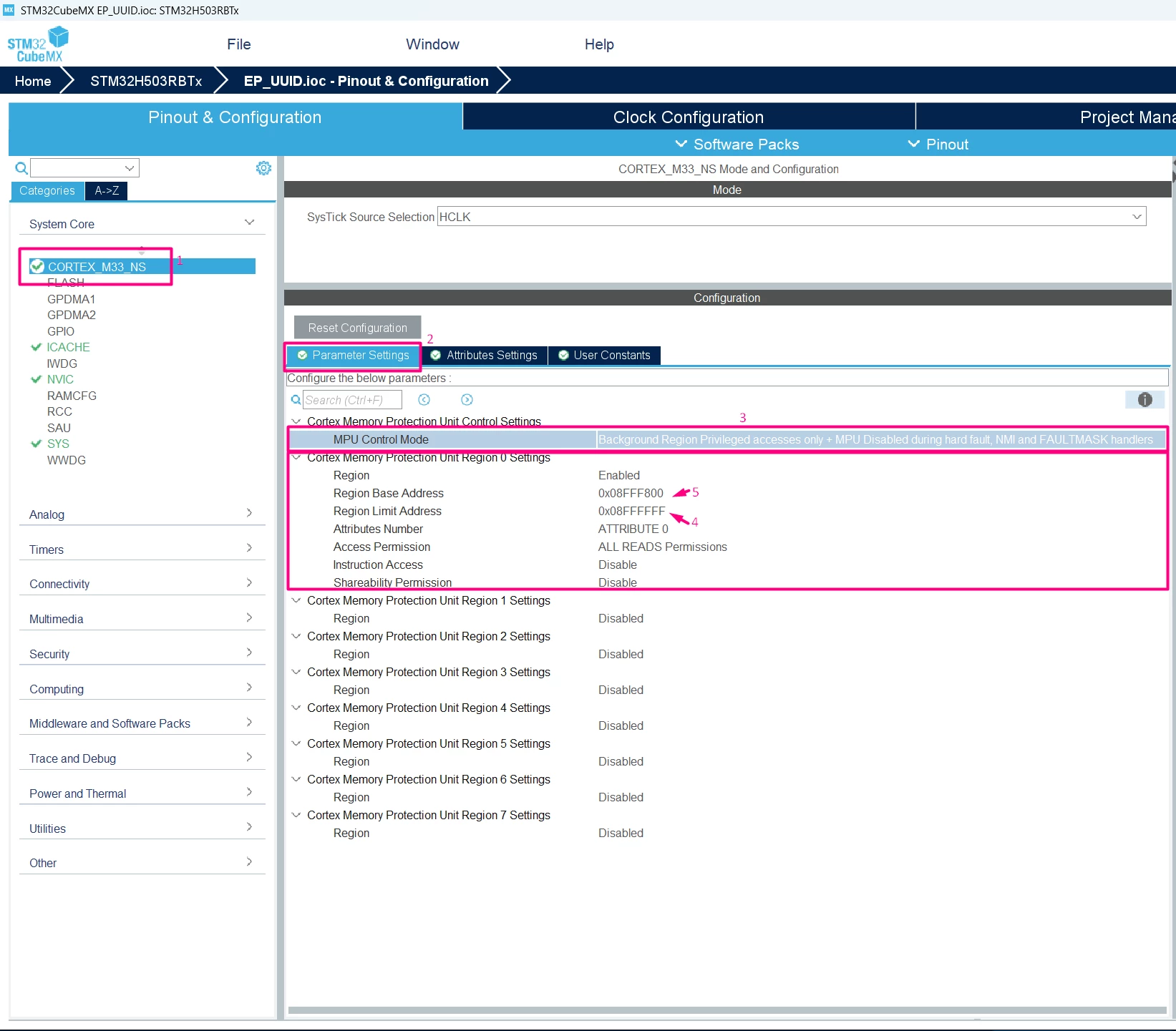
Task: Open the SysTick Source Selection dropdown
Action: click(x=792, y=217)
